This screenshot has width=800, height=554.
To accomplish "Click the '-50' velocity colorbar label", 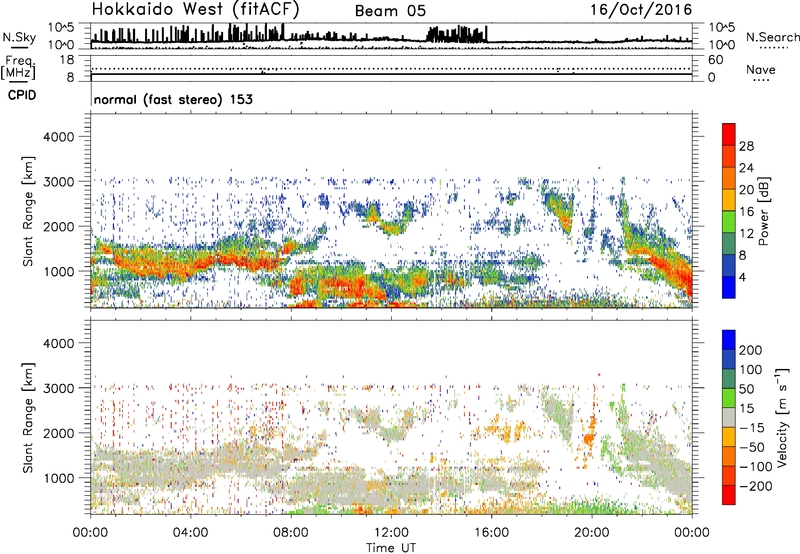I will [x=752, y=447].
